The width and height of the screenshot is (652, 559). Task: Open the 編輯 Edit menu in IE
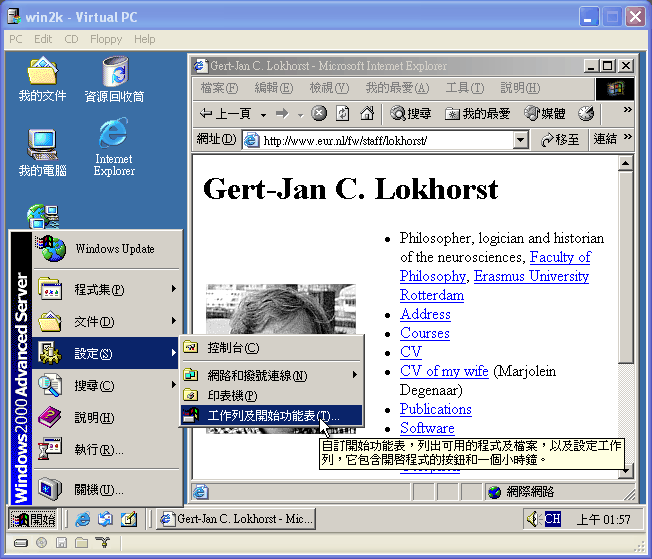pos(274,88)
